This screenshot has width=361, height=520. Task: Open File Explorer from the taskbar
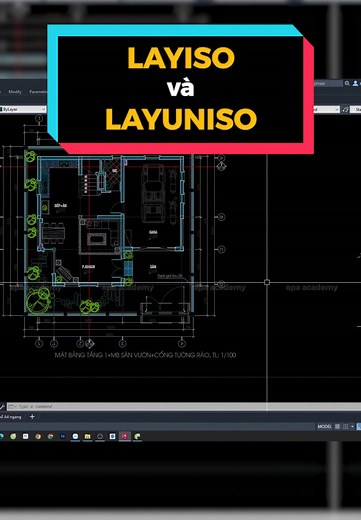click(87, 436)
